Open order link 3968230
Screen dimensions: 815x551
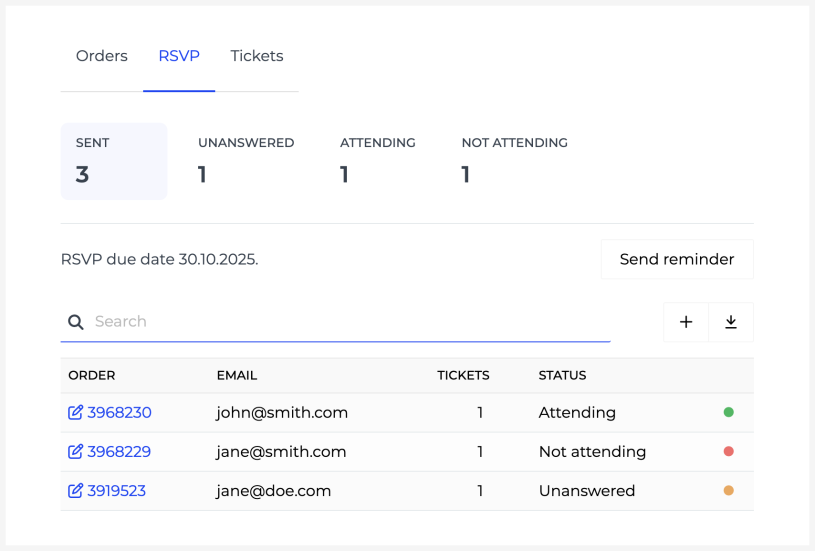(119, 412)
